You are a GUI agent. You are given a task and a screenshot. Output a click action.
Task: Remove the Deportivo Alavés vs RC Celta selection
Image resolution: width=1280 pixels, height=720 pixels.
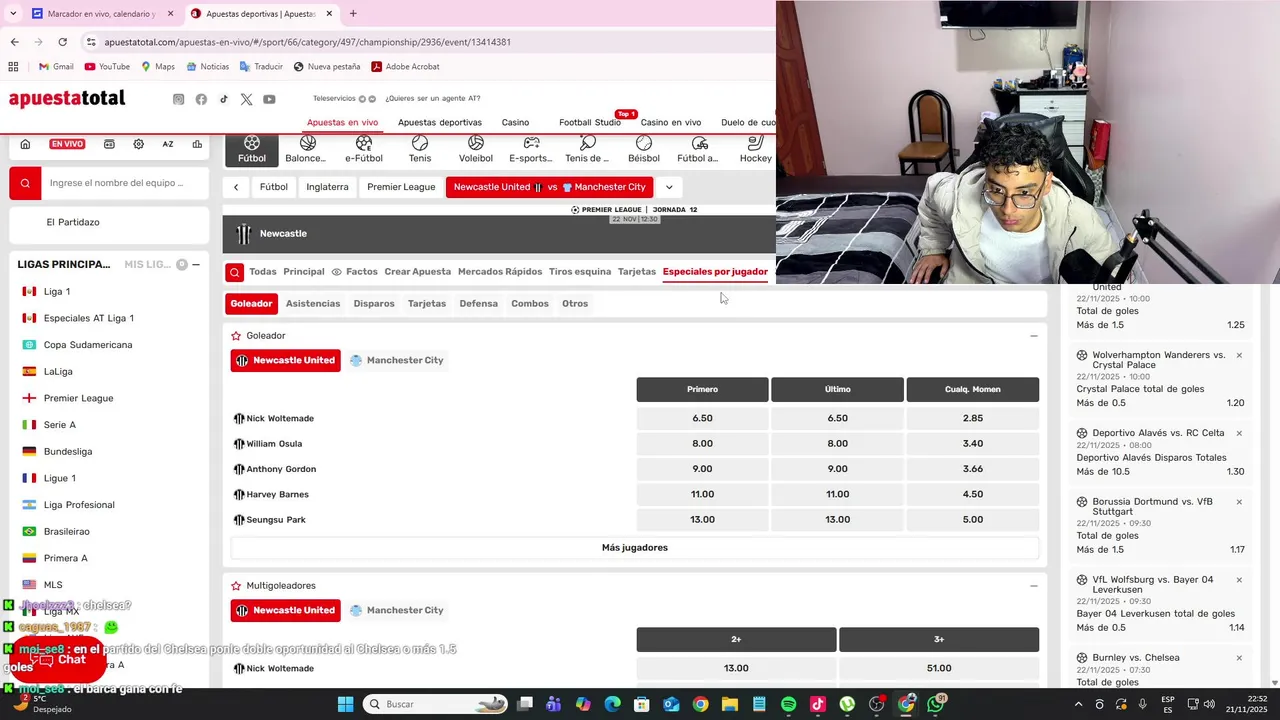[x=1239, y=433]
